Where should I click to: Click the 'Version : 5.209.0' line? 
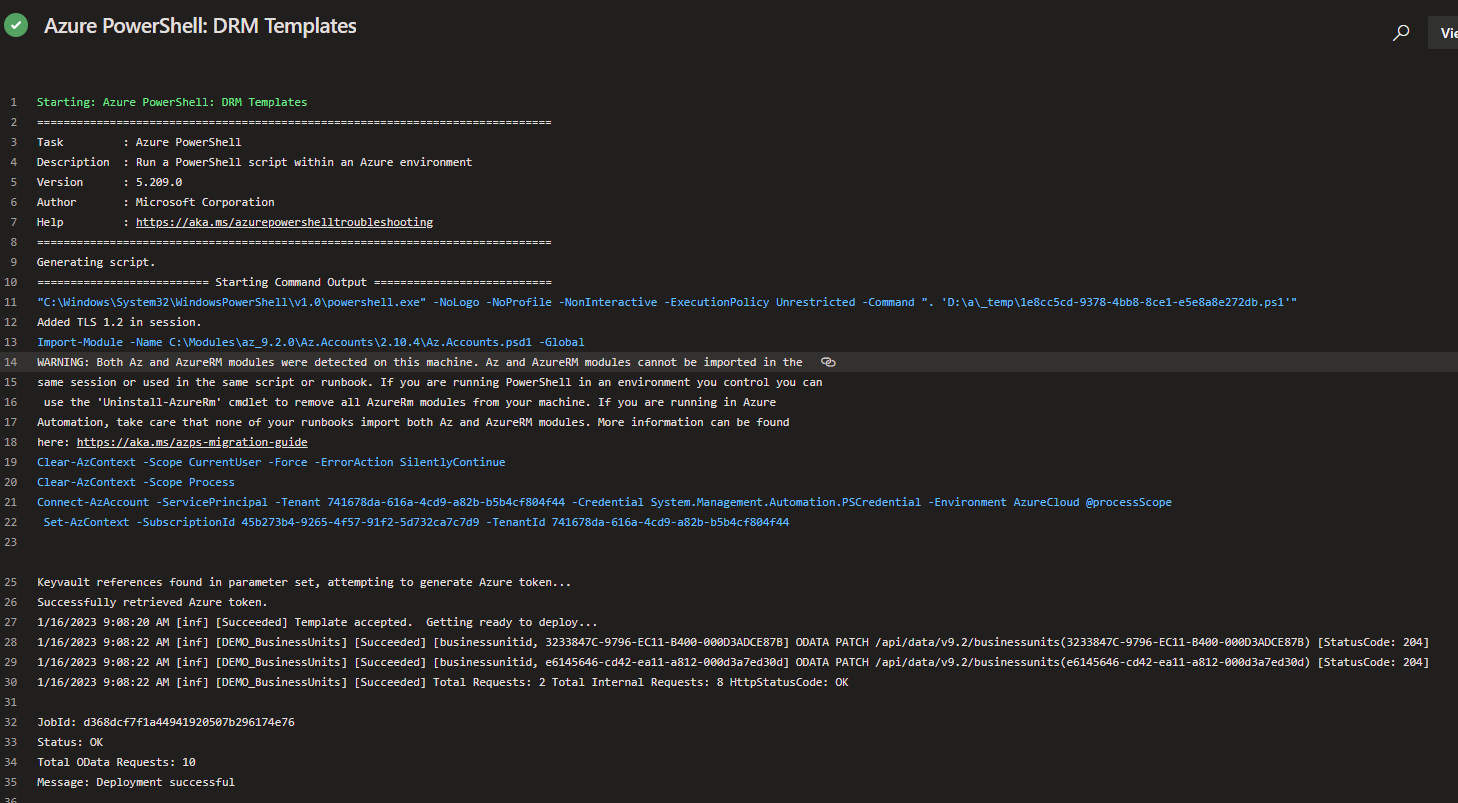coord(109,182)
